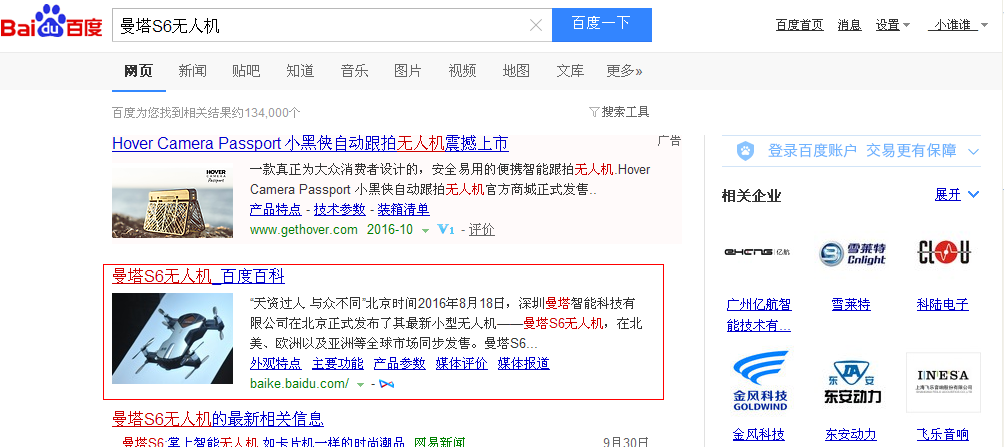
Task: Switch to the 地图 tab
Action: pyautogui.click(x=516, y=70)
